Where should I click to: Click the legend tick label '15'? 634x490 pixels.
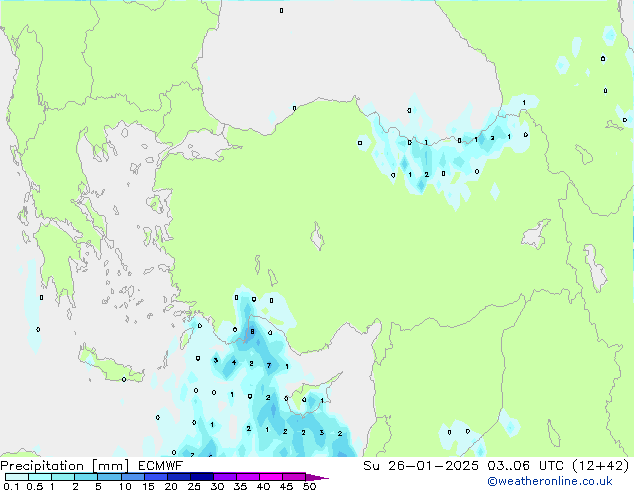148,486
